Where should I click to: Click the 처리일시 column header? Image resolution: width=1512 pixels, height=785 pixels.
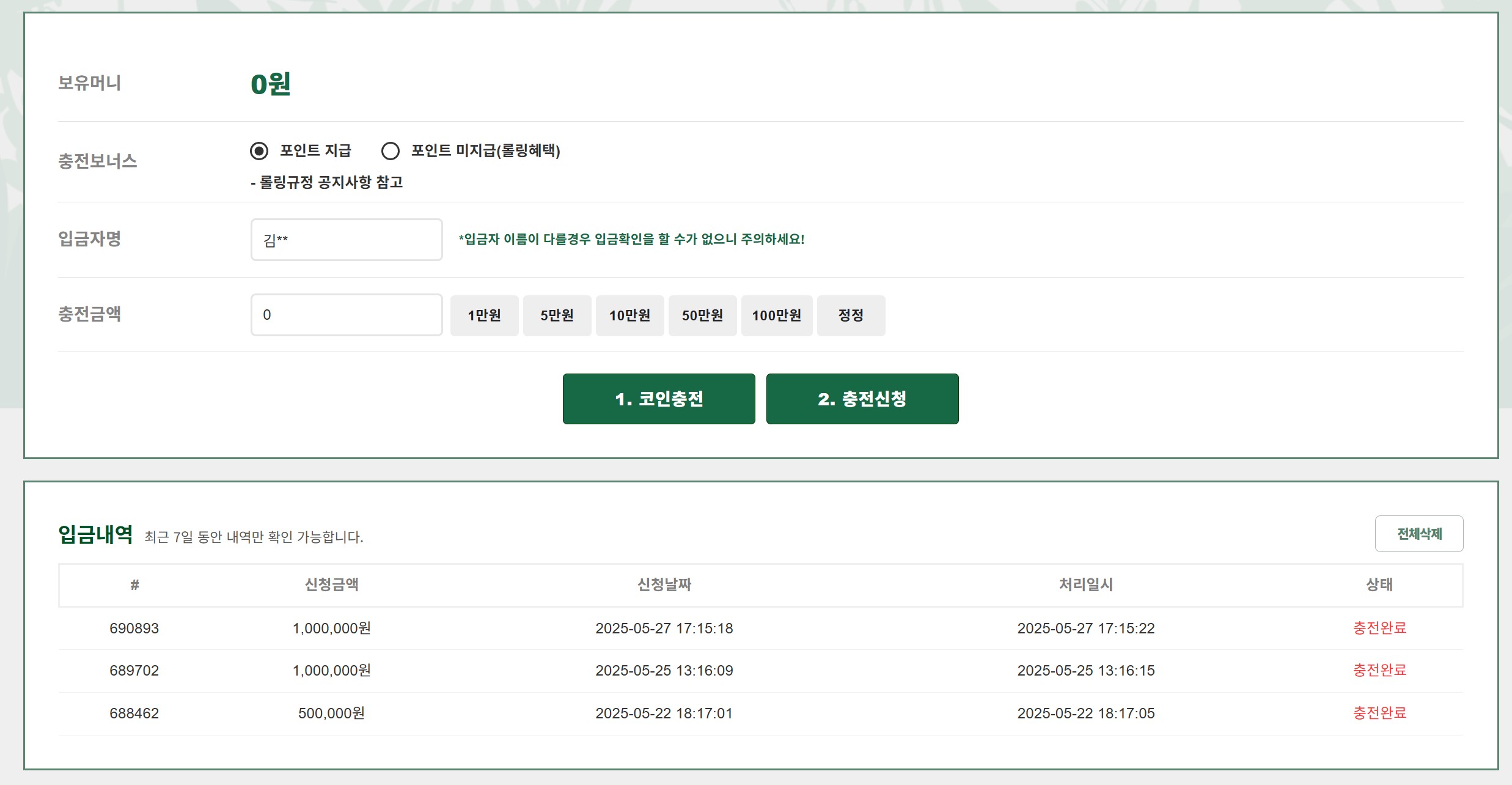(1085, 584)
